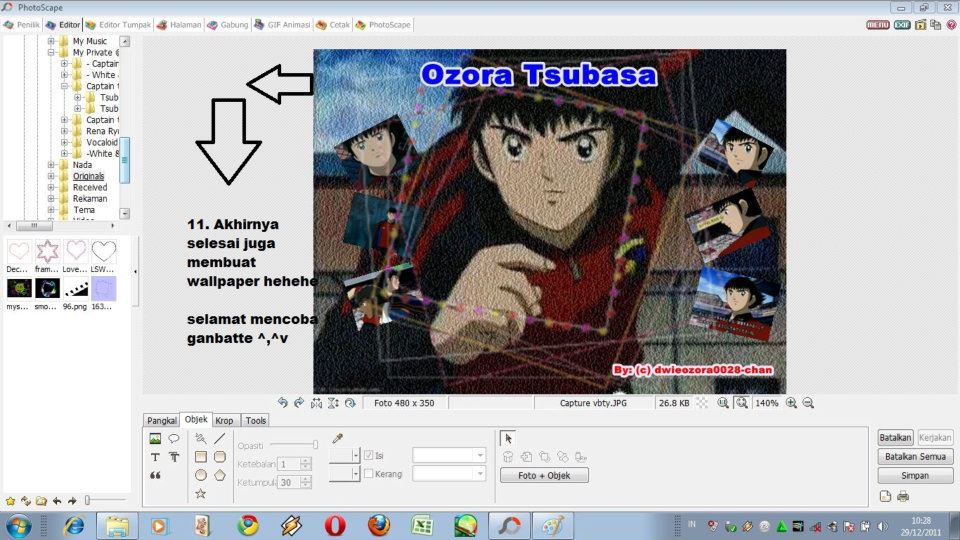
Task: Collapse the My Private folder
Action: [51, 53]
